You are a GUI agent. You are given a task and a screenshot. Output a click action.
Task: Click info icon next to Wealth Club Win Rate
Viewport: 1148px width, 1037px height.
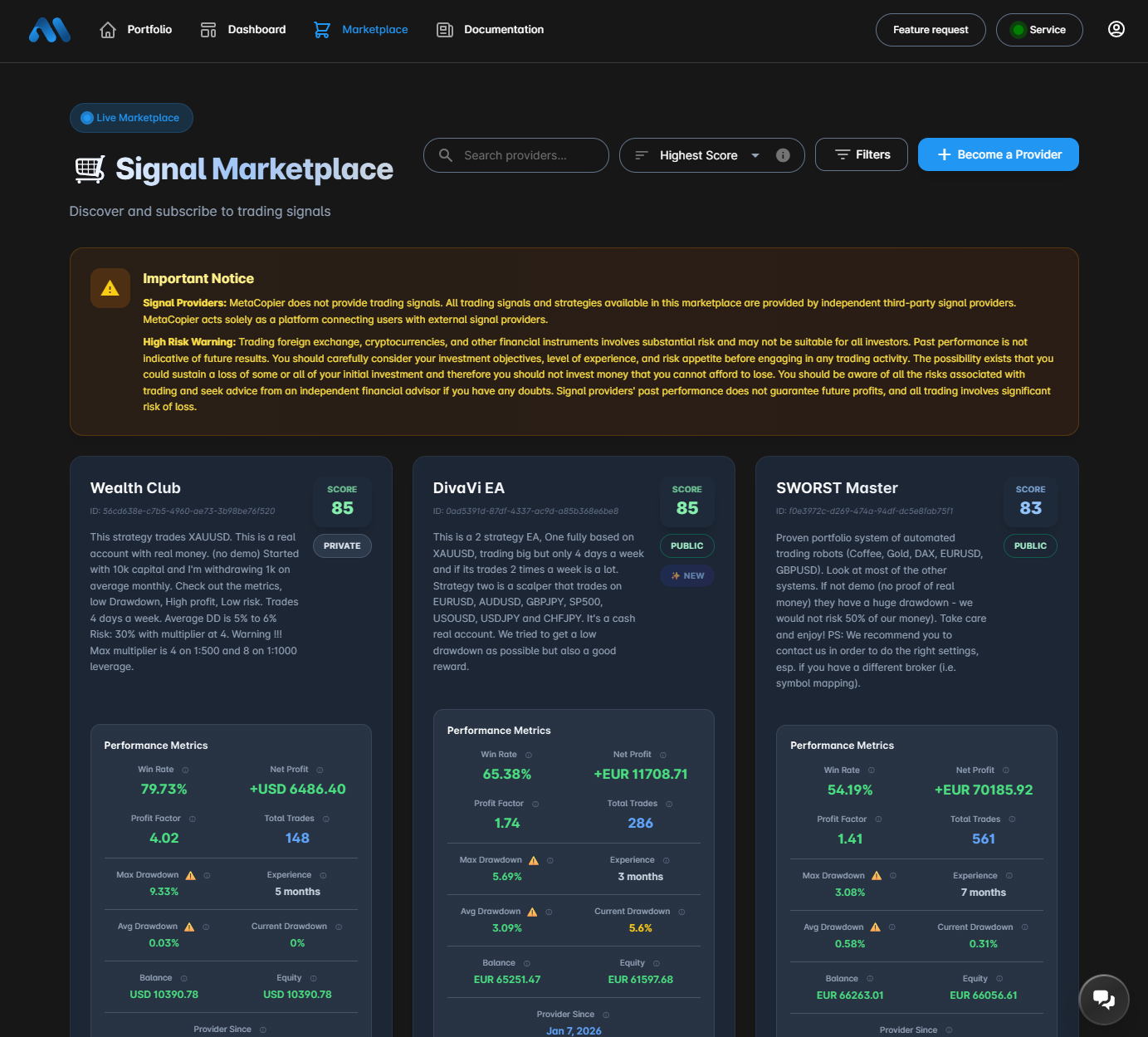coord(185,770)
